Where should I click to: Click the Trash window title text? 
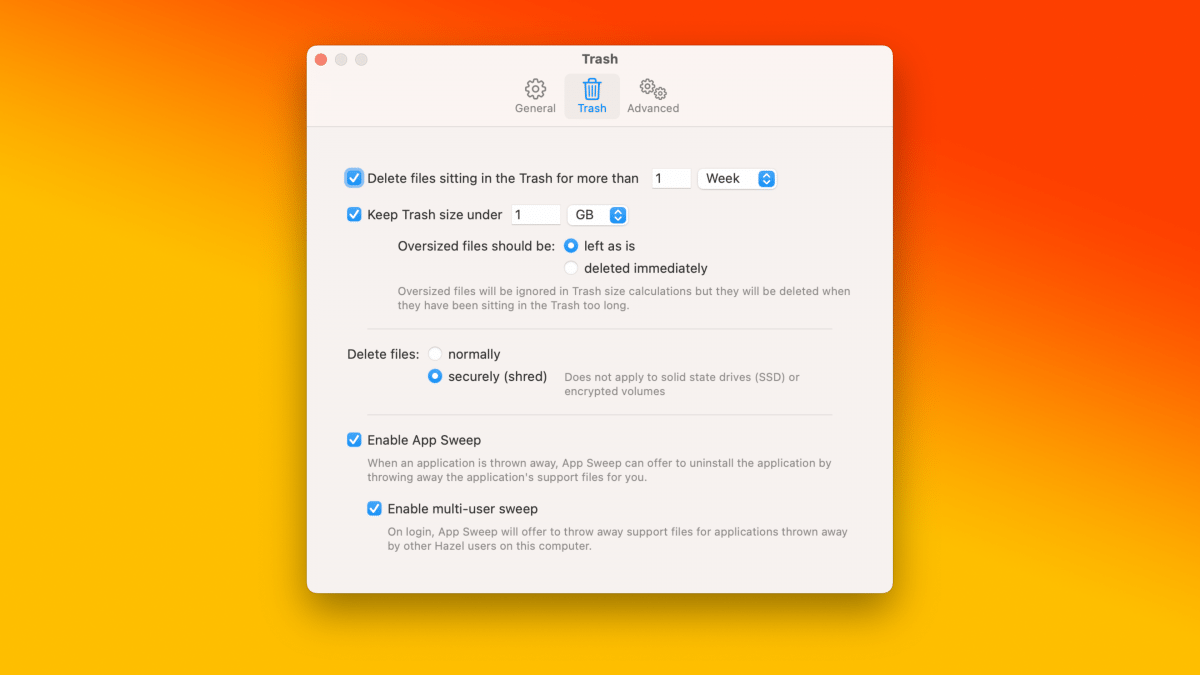click(600, 59)
